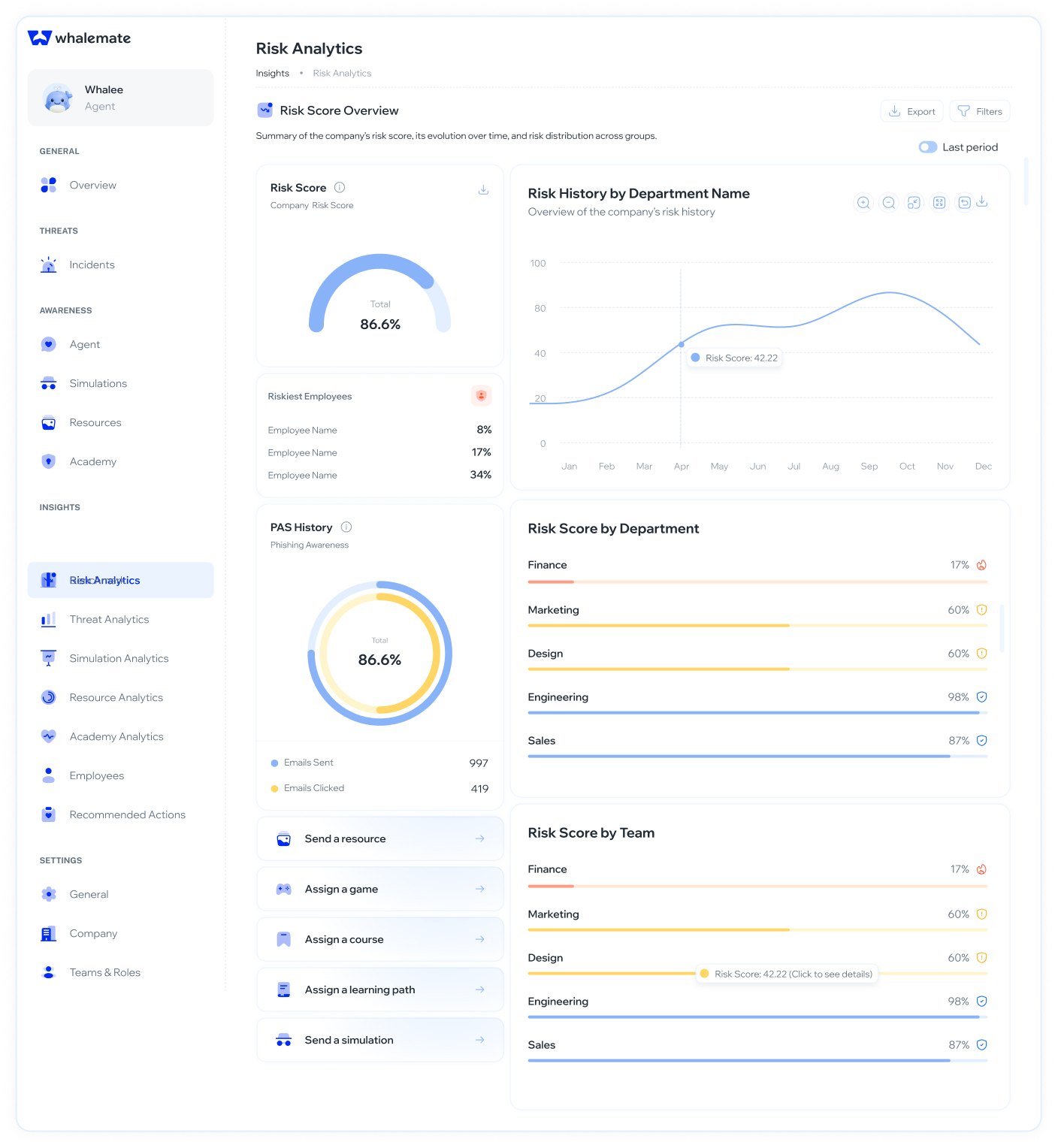Click the PAS History donut chart
This screenshot has height=1148, width=1058.
(x=380, y=653)
